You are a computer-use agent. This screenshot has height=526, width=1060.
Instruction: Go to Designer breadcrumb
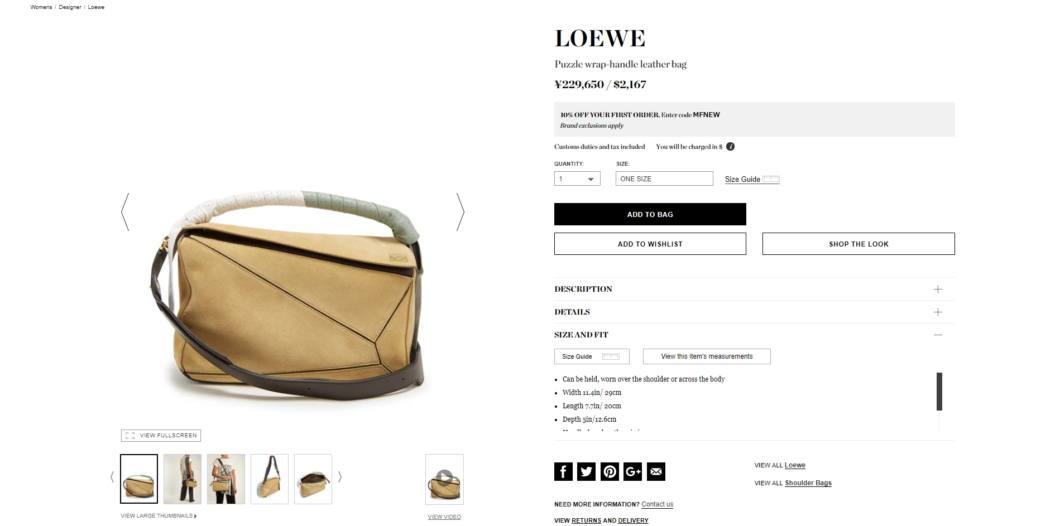[x=70, y=7]
